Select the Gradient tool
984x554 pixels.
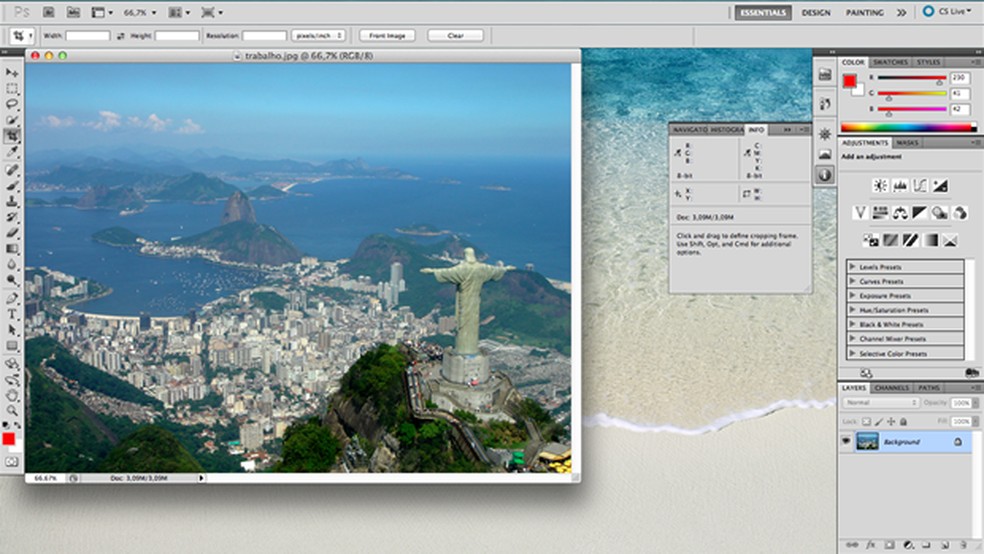pos(12,249)
